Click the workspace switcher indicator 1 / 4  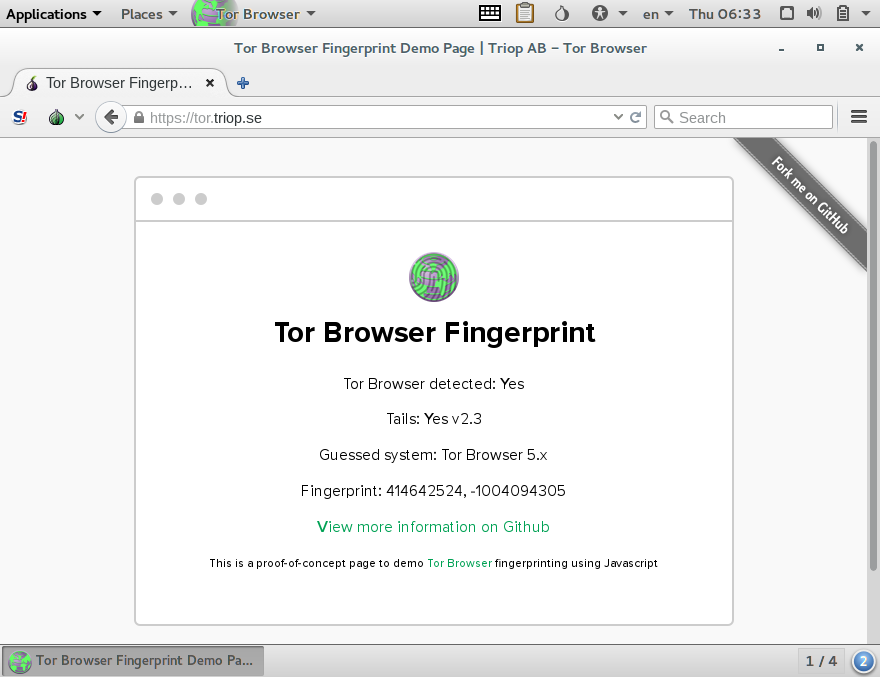click(x=821, y=661)
